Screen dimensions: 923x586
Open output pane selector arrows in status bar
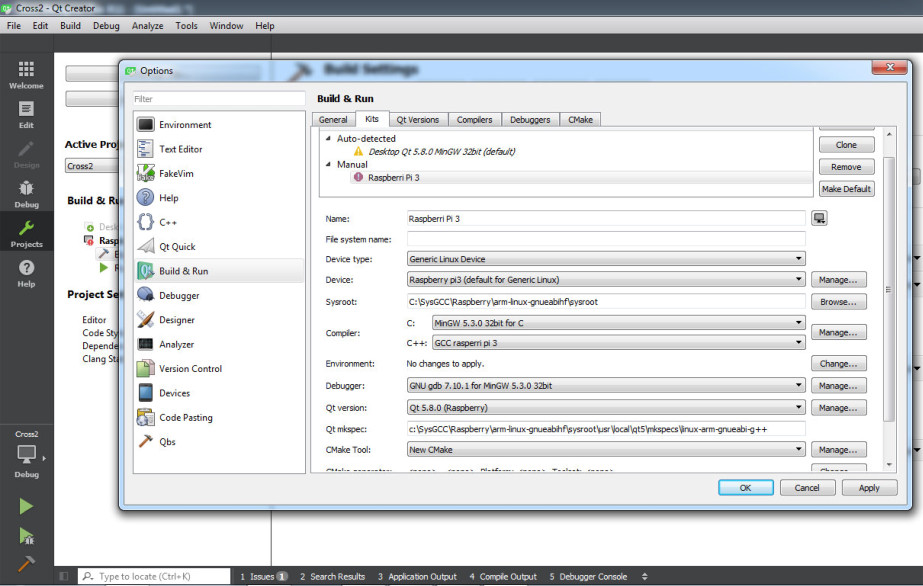pos(645,577)
